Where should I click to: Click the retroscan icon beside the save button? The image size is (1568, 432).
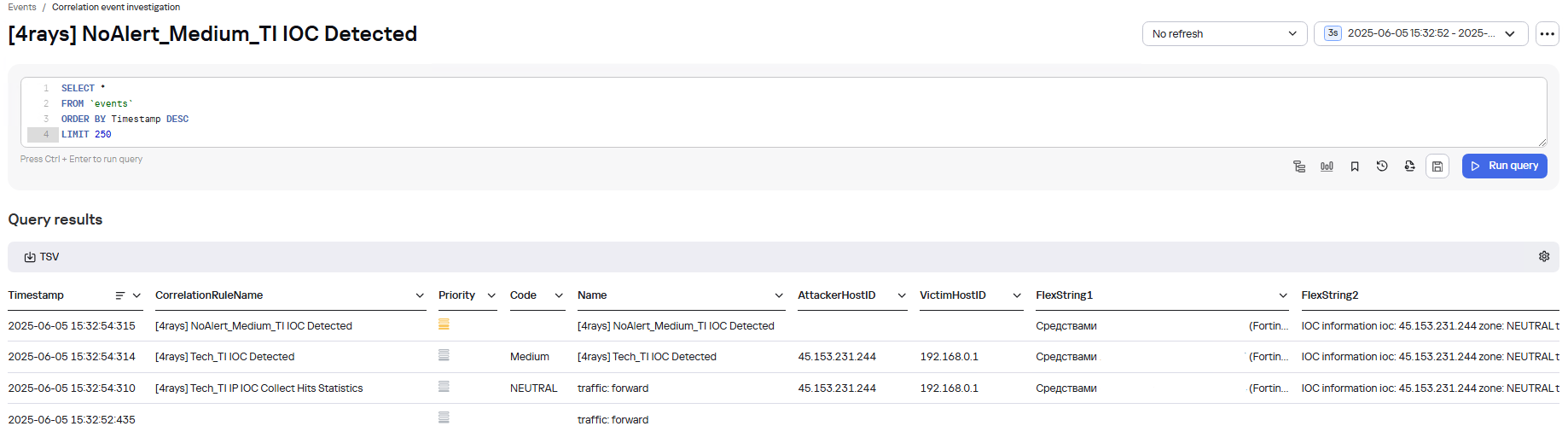[x=1409, y=166]
